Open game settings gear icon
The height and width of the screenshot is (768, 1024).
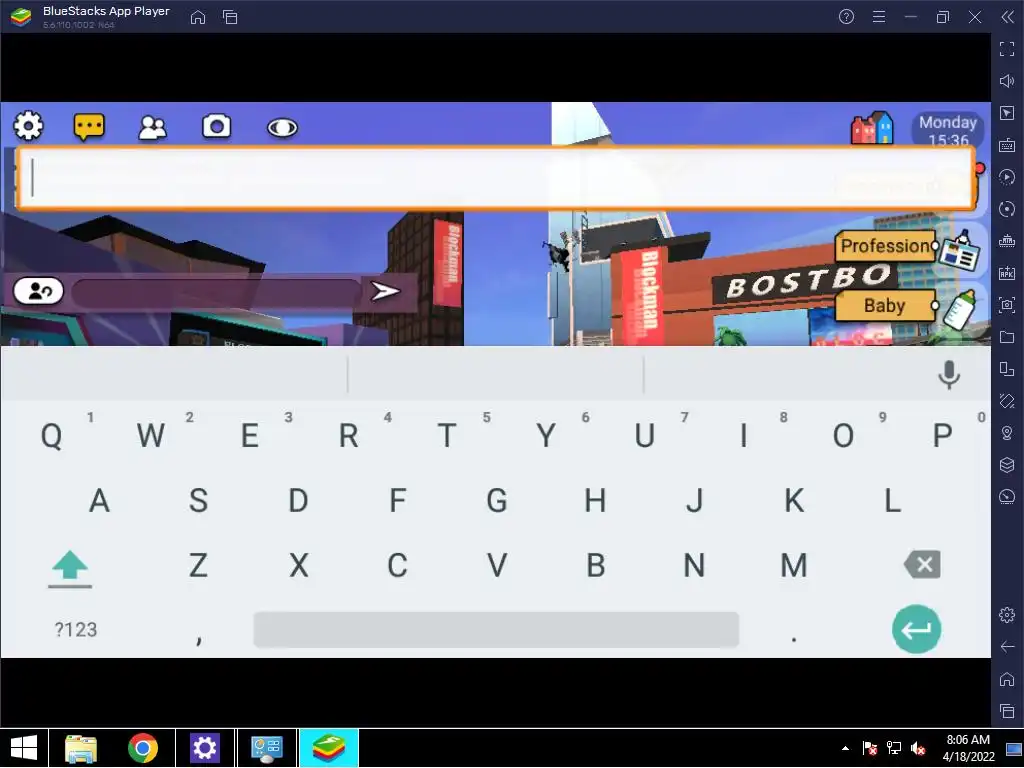coord(28,125)
